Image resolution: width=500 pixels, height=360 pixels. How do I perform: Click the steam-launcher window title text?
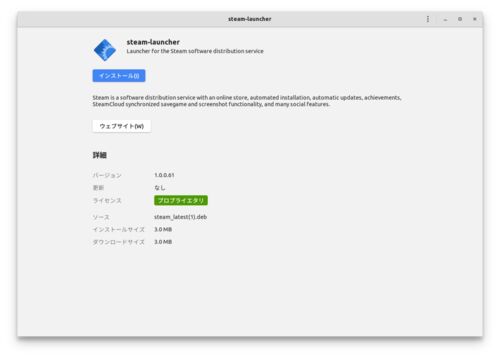[250, 19]
